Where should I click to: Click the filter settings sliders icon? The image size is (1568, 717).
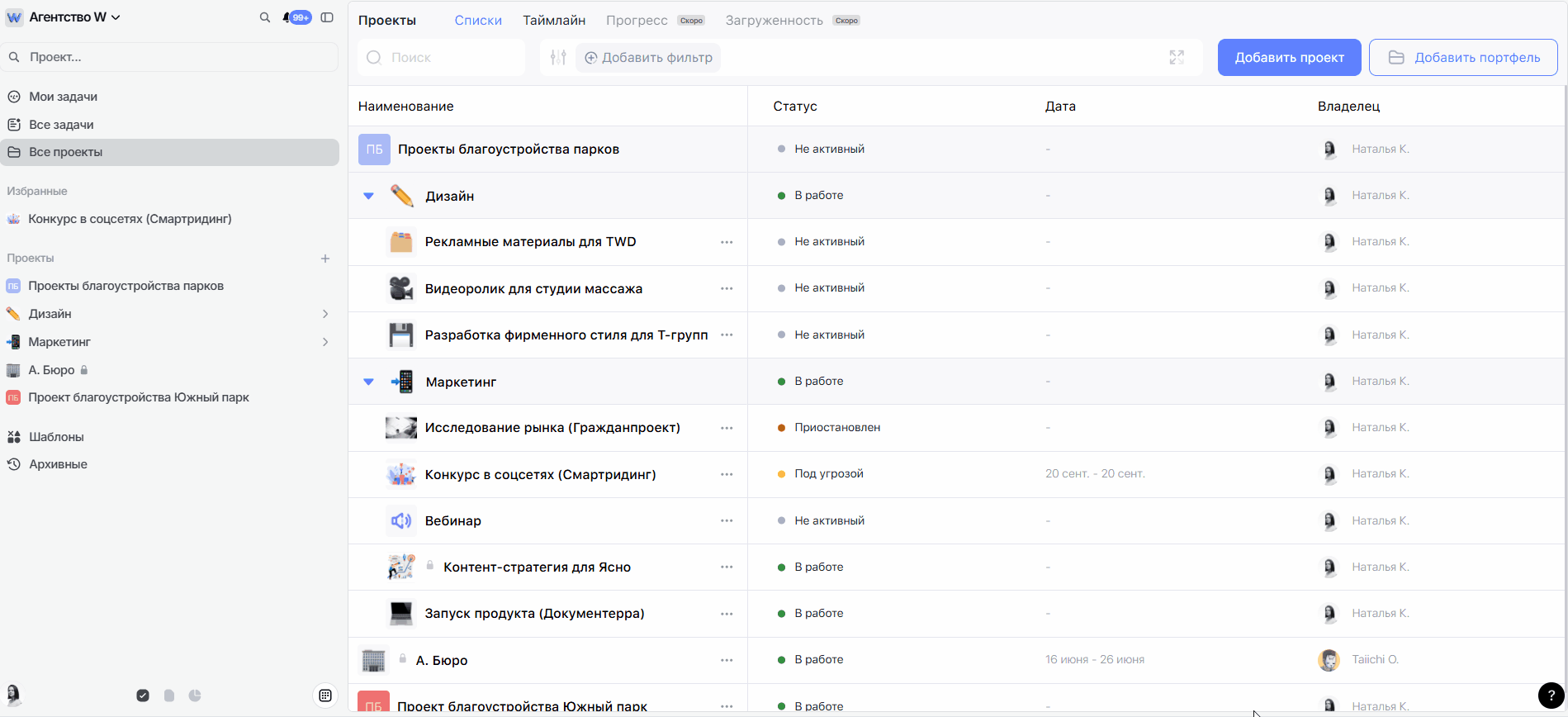pos(558,58)
